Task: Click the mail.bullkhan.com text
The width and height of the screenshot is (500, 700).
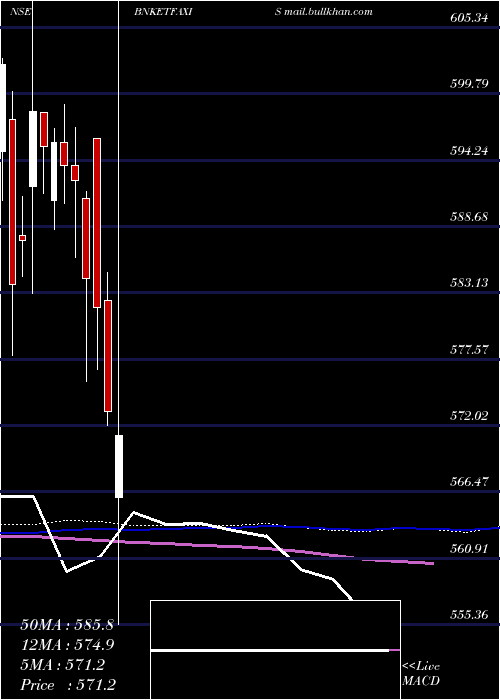Action: 328,12
